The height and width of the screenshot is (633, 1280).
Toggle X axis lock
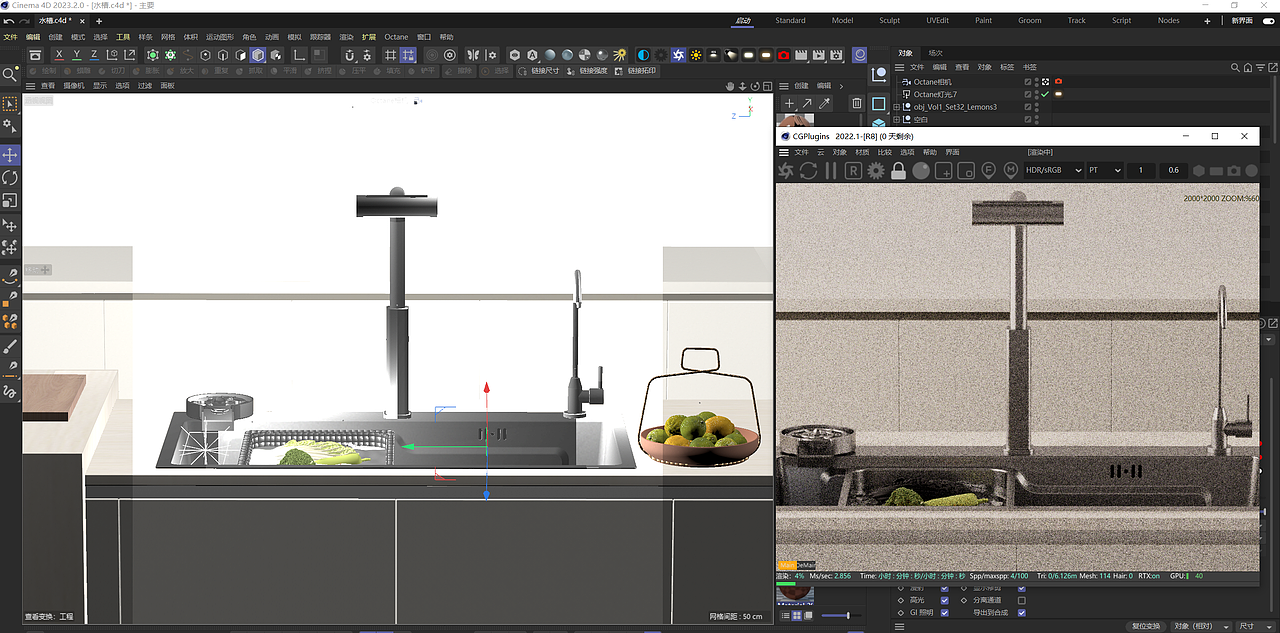[60, 55]
